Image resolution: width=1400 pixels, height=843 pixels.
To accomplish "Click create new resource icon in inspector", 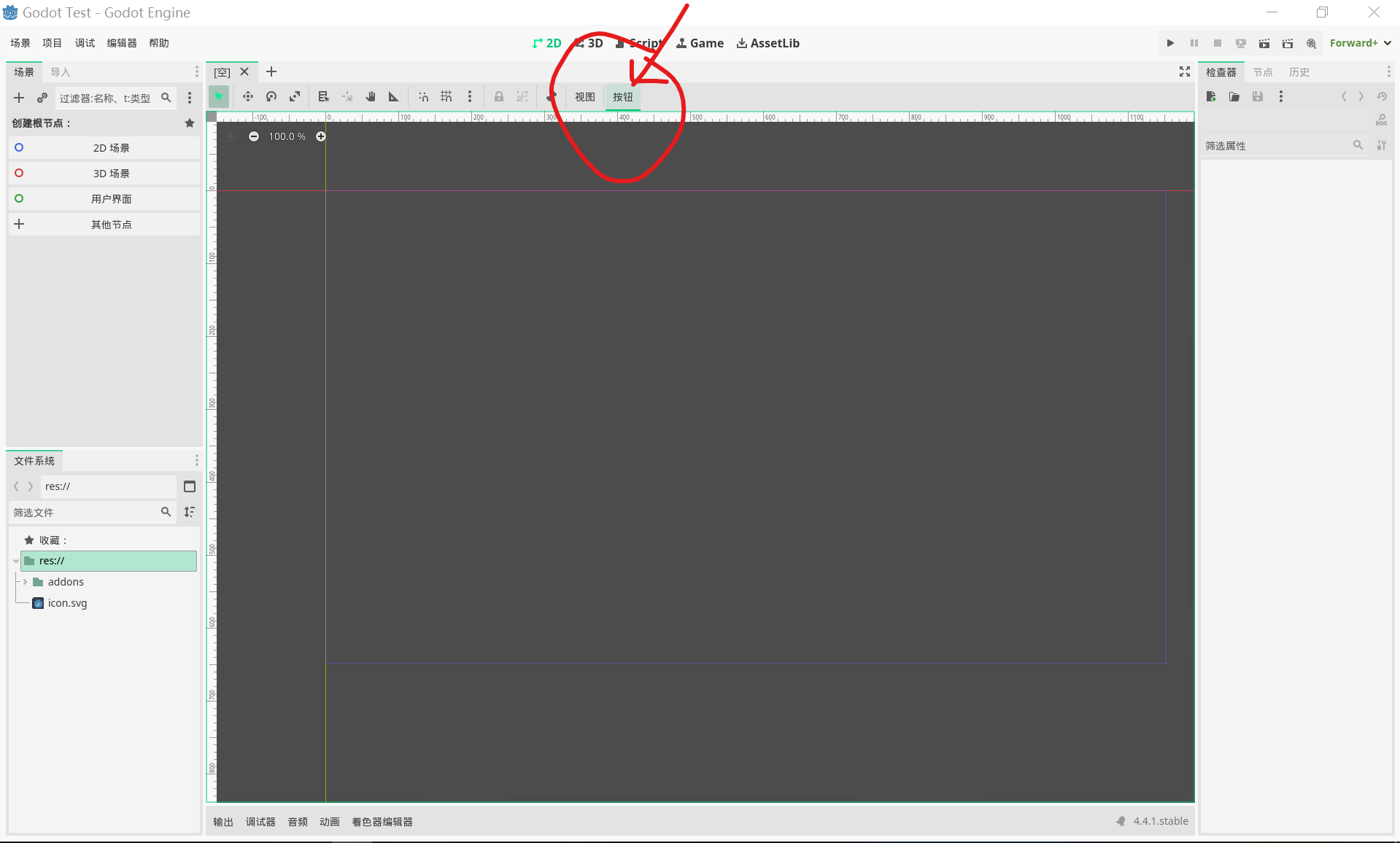I will [1211, 96].
